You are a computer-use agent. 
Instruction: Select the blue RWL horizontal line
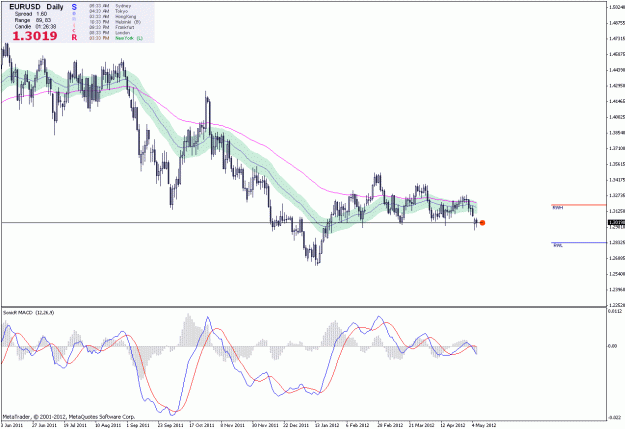(x=579, y=242)
